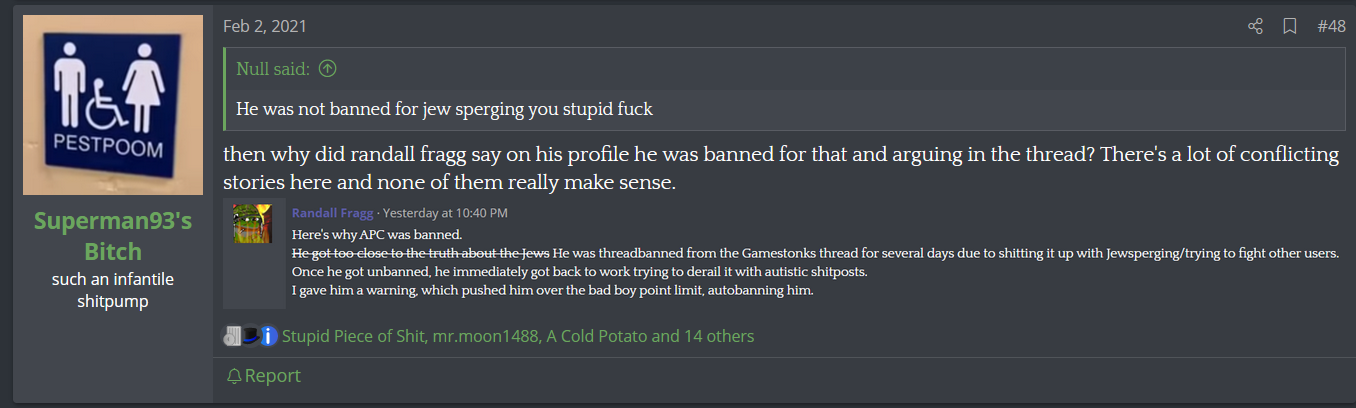Open the post number #48 permalink

coord(1331,26)
